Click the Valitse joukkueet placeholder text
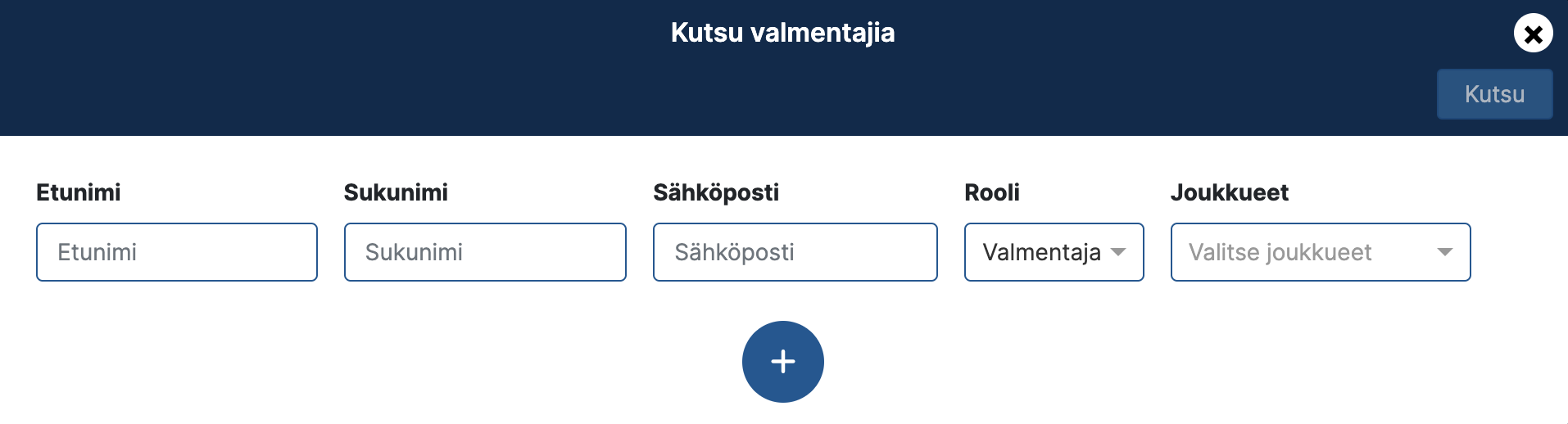 tap(1280, 252)
